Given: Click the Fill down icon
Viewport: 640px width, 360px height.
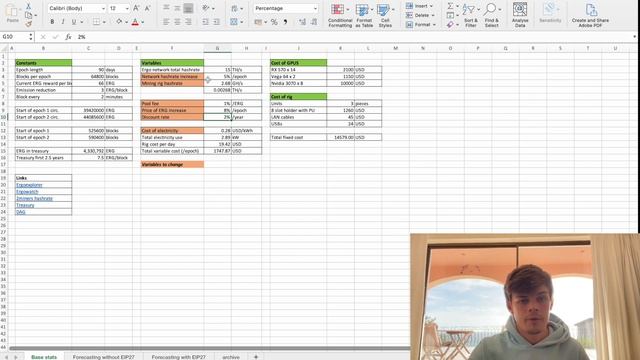Looking at the screenshot, I should click(450, 16).
